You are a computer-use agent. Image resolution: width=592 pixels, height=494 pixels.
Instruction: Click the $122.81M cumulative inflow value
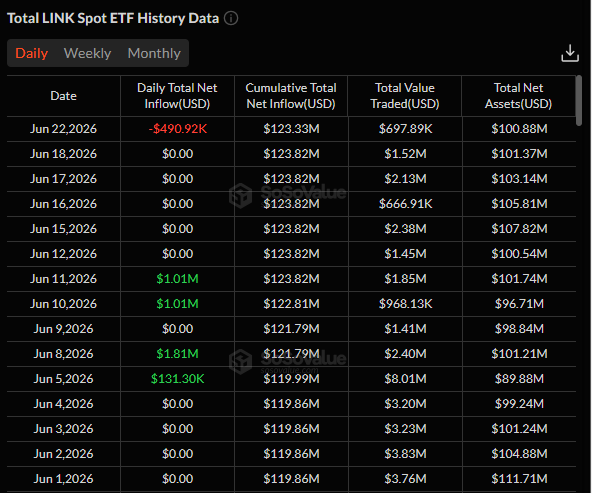pos(291,304)
